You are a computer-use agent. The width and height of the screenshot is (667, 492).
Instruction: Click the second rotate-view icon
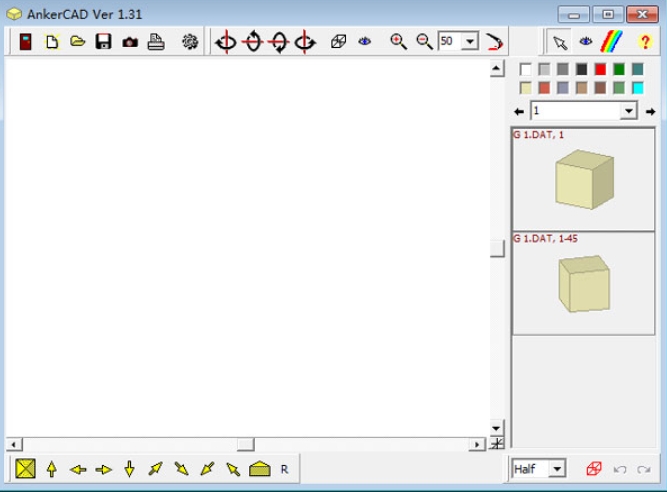pyautogui.click(x=253, y=42)
